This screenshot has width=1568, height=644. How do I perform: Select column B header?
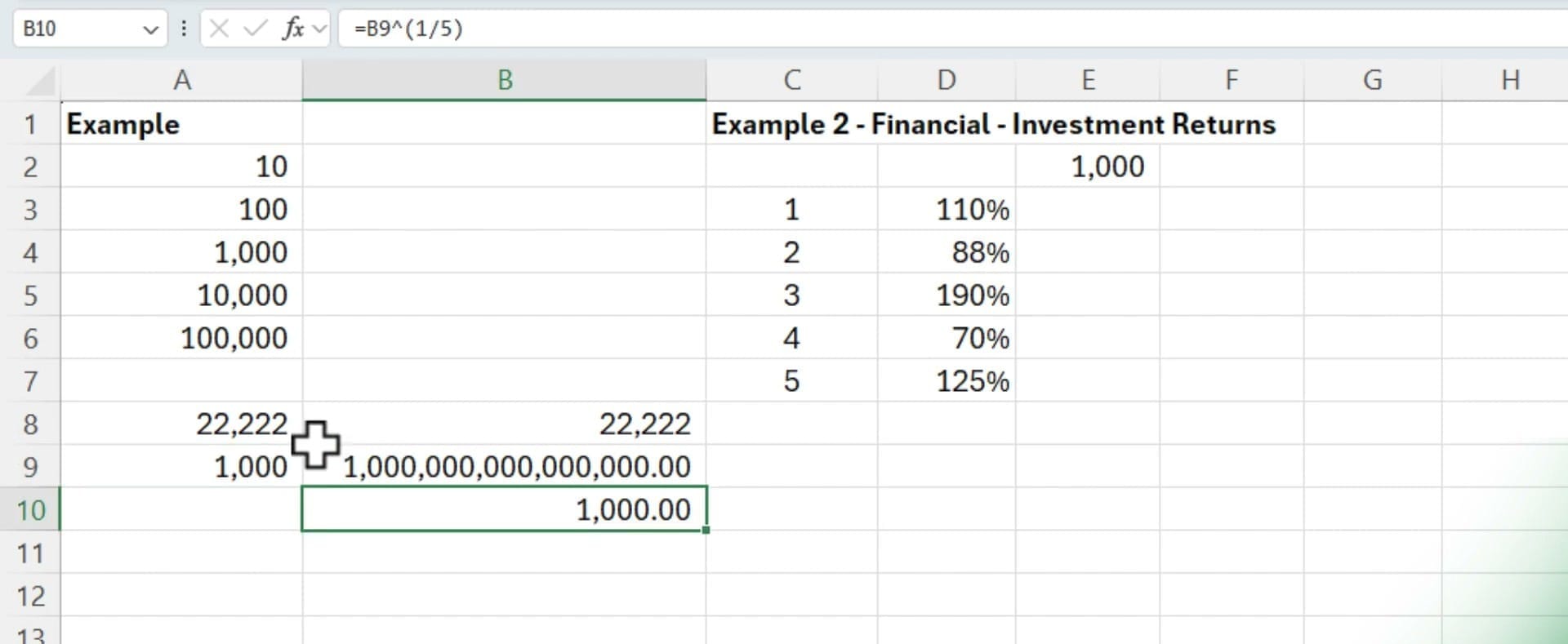coord(505,80)
